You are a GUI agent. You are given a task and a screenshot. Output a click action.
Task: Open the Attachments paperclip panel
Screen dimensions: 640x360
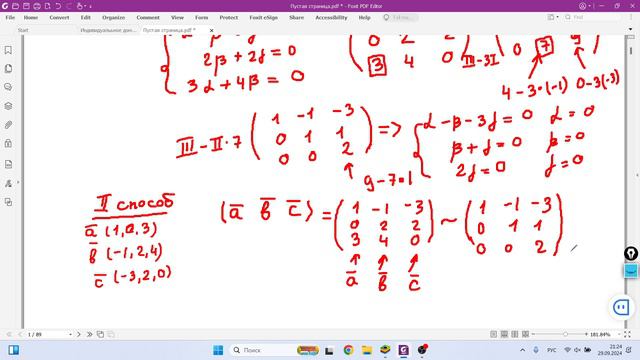[x=8, y=125]
